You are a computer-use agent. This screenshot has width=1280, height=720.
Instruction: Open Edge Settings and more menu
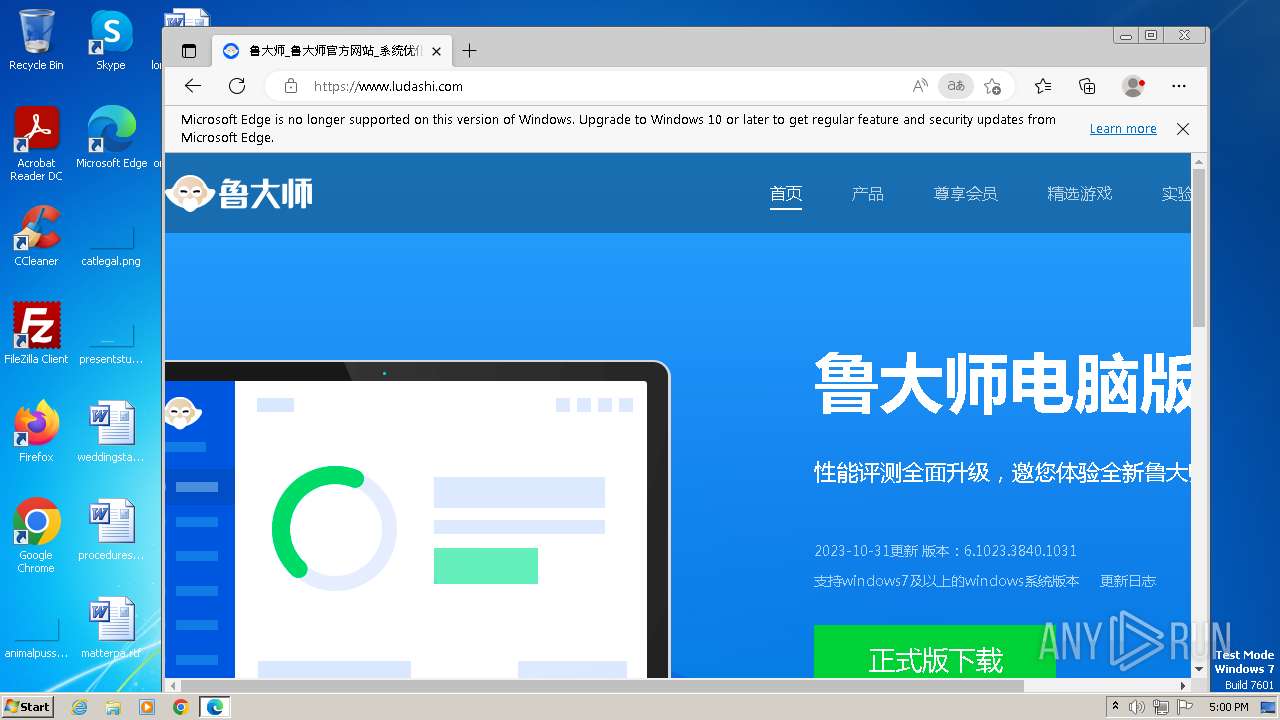click(1179, 86)
